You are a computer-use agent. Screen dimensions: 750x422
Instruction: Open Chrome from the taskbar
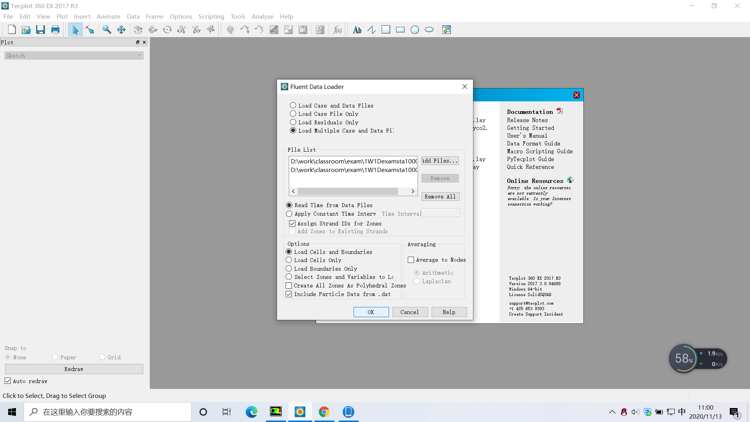pos(324,411)
